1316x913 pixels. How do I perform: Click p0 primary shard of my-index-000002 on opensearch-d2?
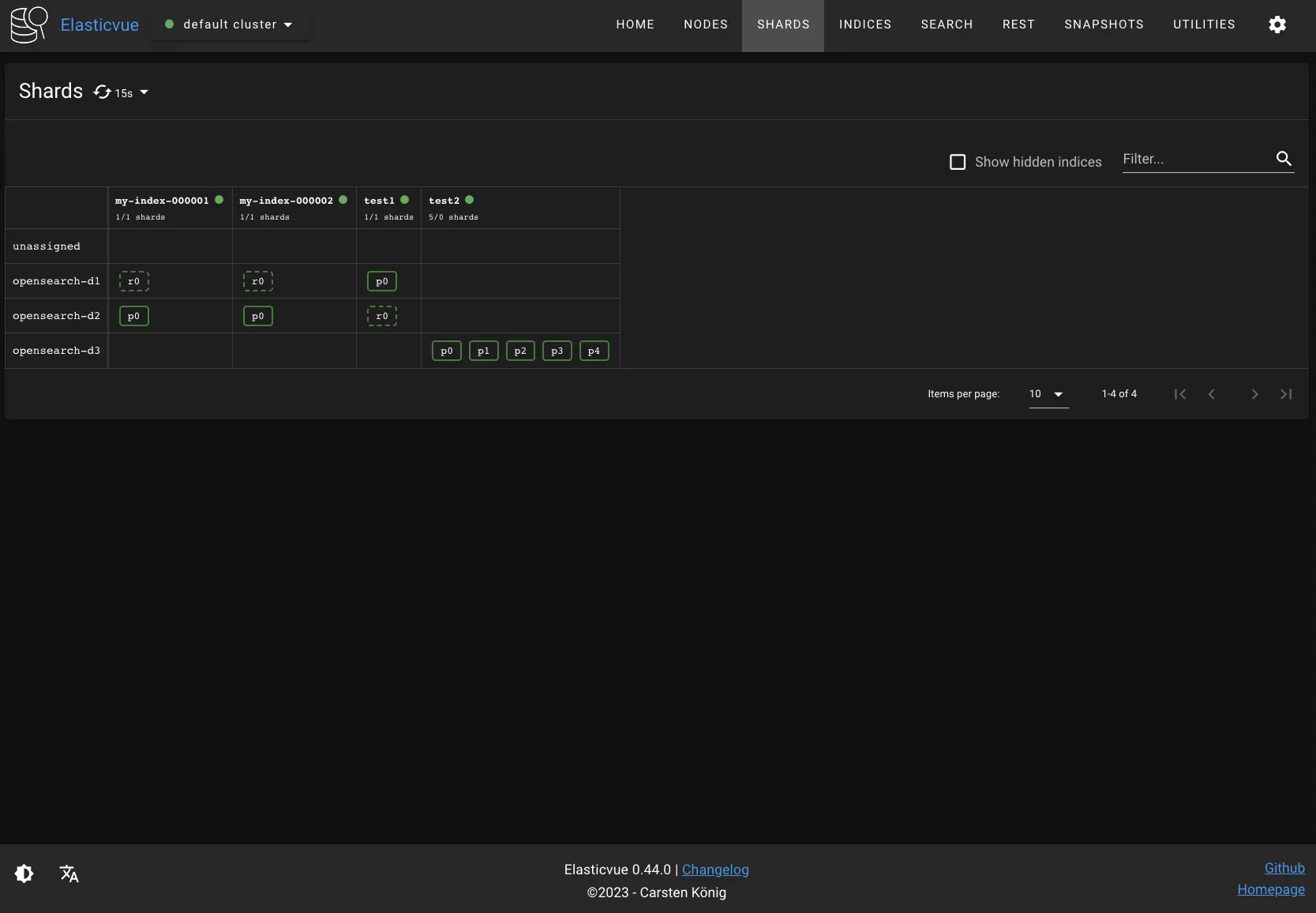[x=258, y=316]
